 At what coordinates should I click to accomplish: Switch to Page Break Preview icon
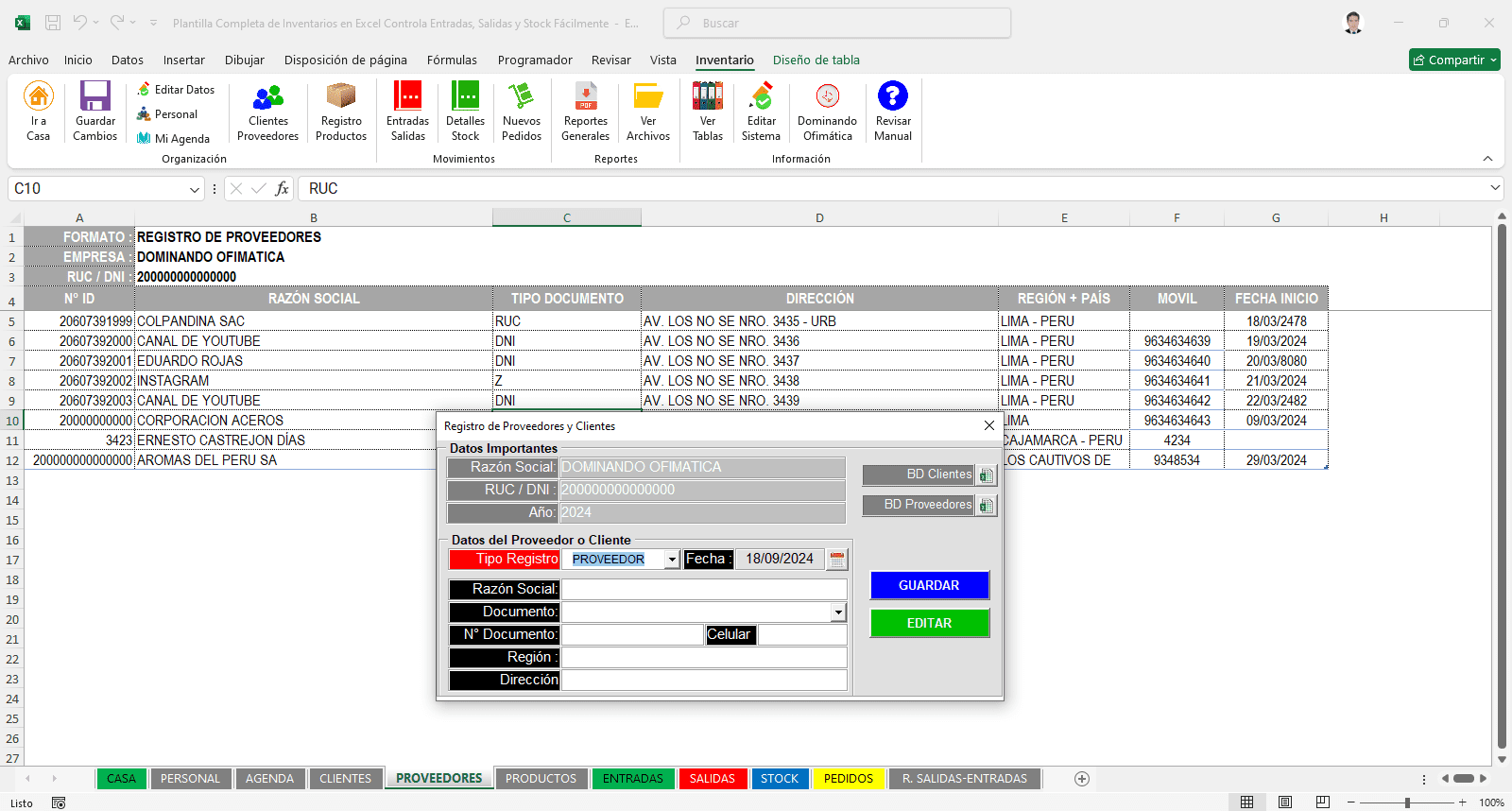(x=1323, y=802)
